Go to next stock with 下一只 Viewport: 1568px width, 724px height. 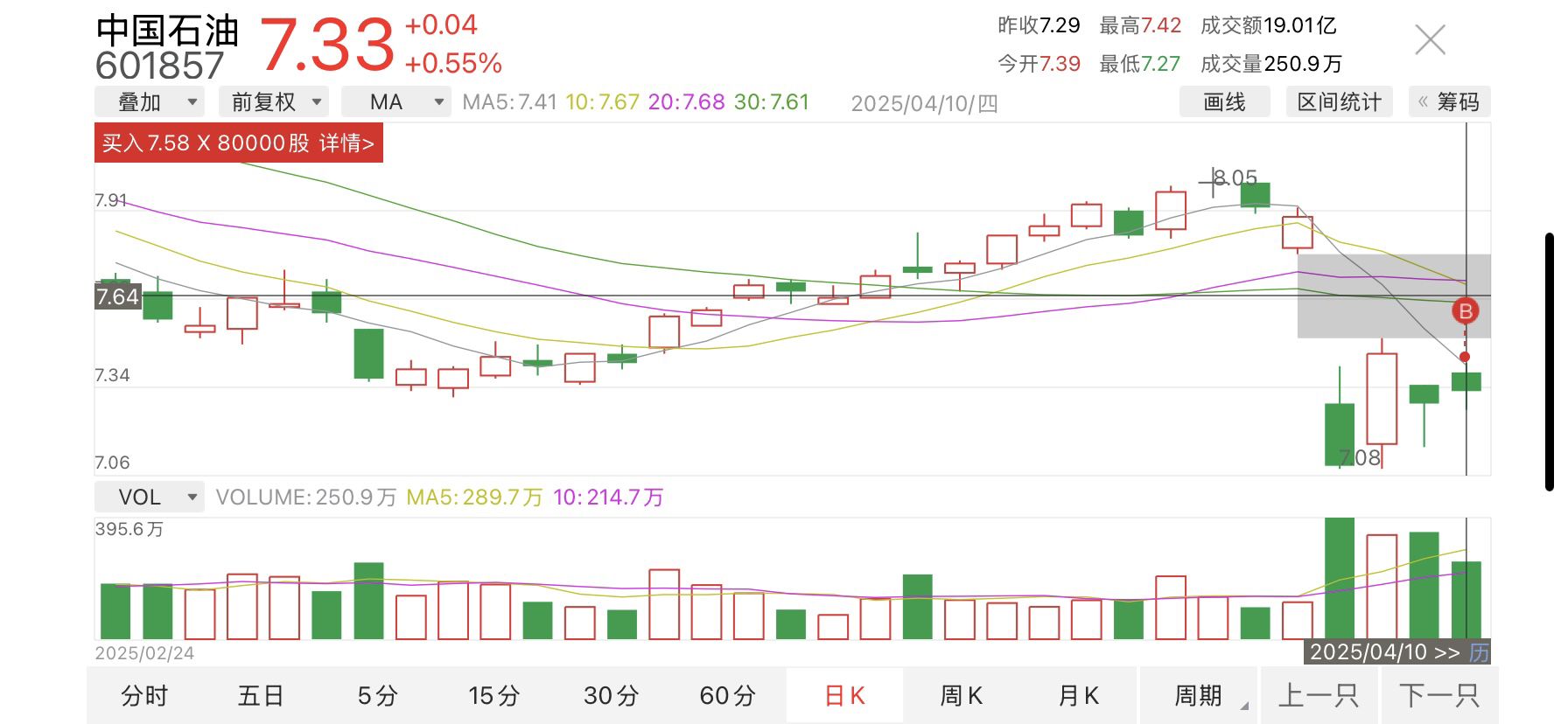pos(1439,696)
